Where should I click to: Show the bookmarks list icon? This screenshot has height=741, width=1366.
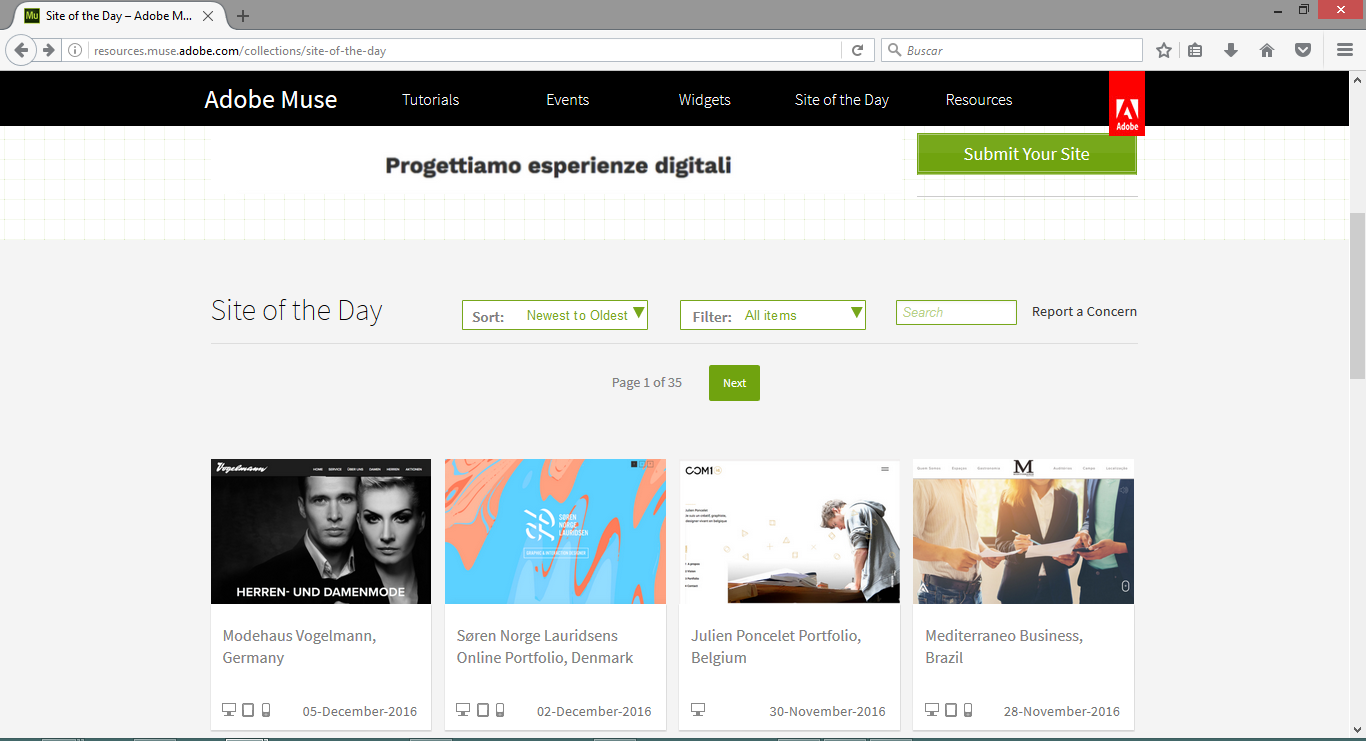coord(1195,50)
